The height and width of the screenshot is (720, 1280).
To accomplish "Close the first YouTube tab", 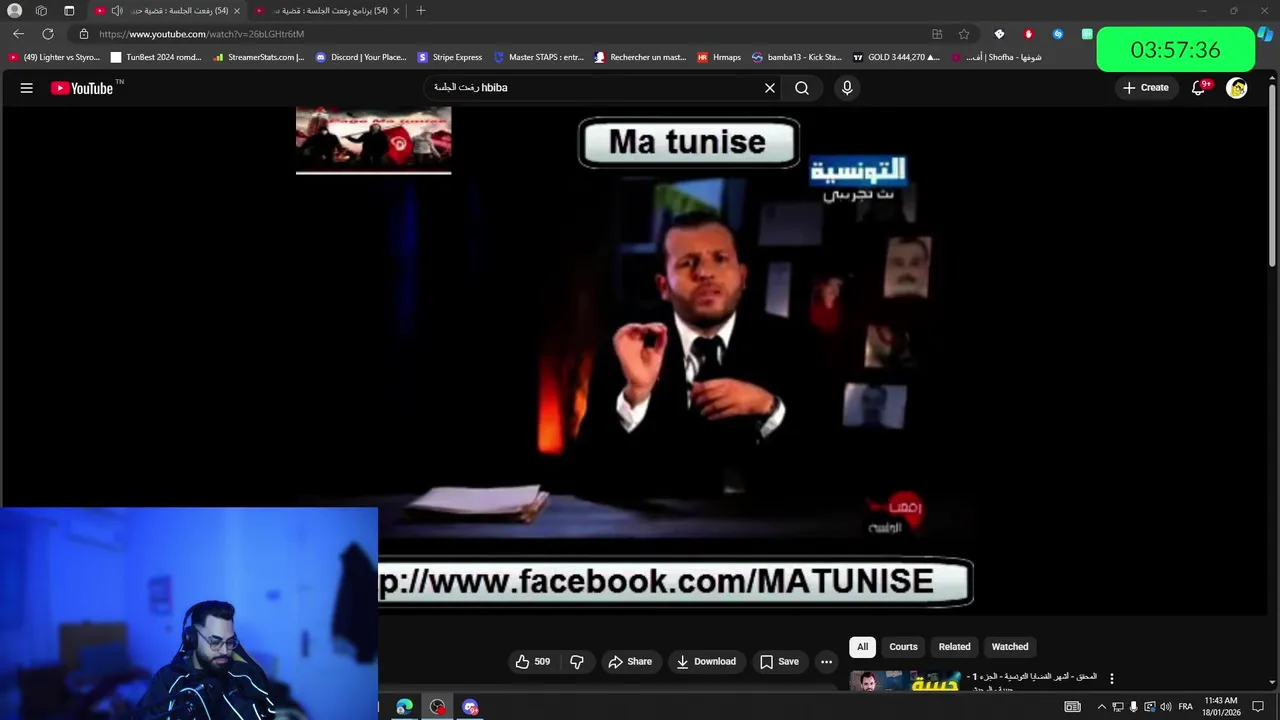I will click(237, 11).
